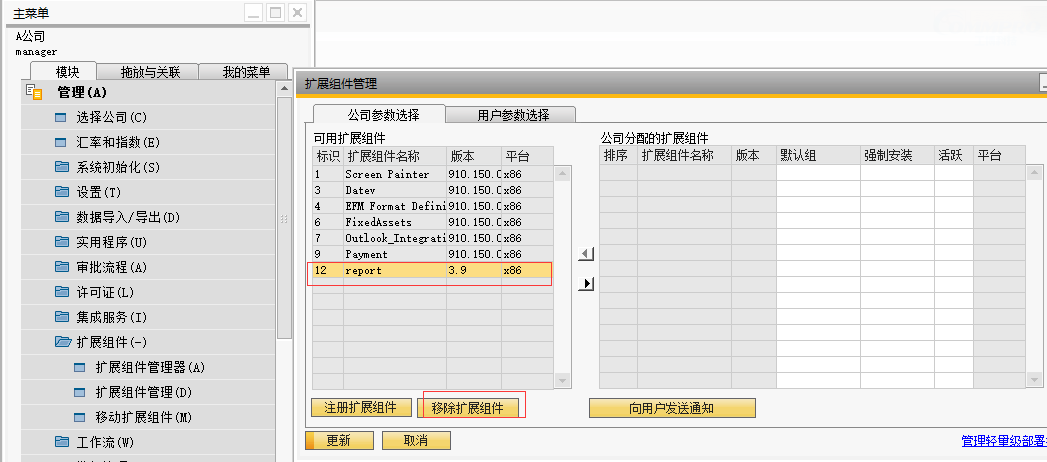Click the right arrow to assign add-on
This screenshot has height=462, width=1047.
tap(586, 284)
